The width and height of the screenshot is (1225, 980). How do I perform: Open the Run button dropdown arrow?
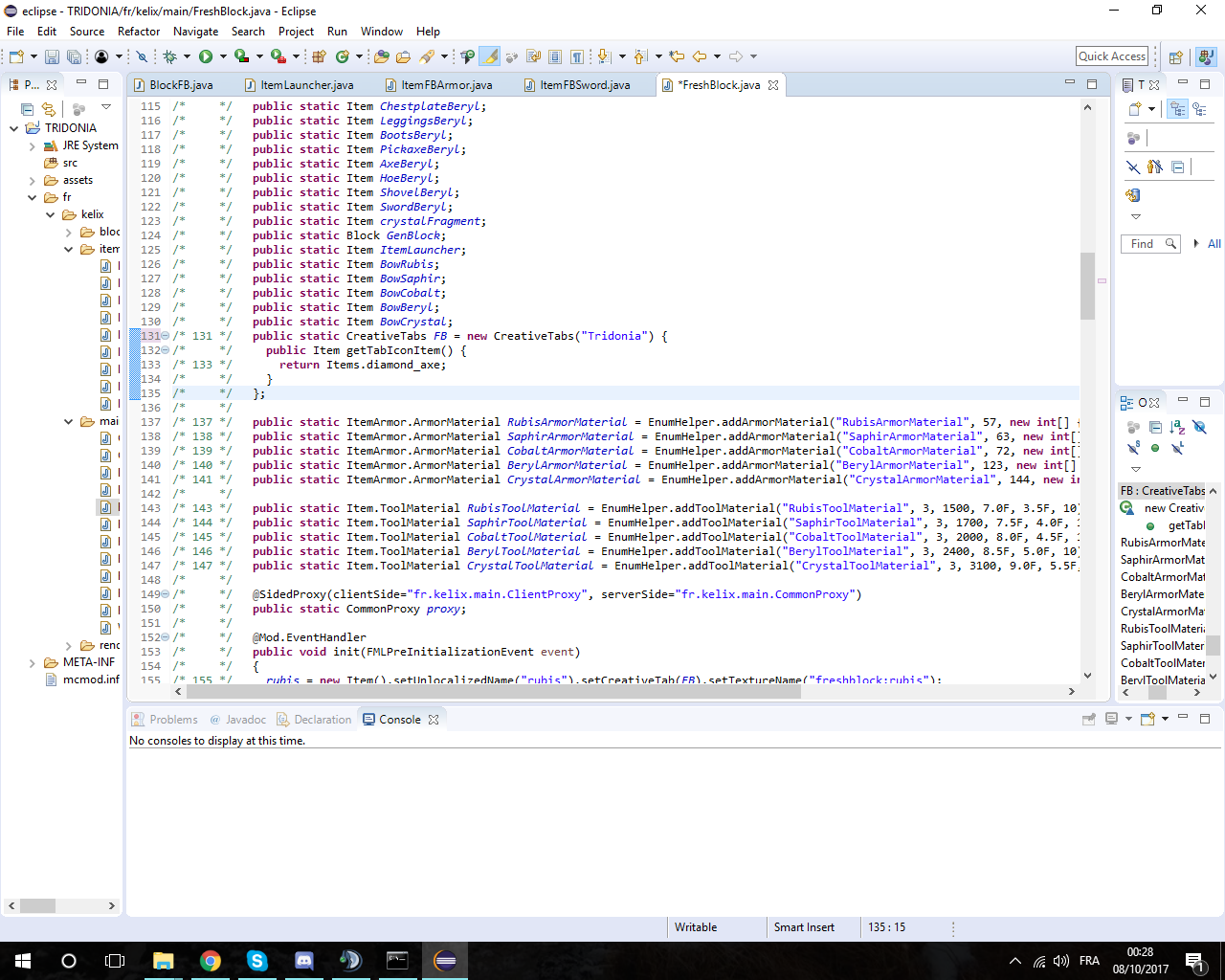(223, 56)
